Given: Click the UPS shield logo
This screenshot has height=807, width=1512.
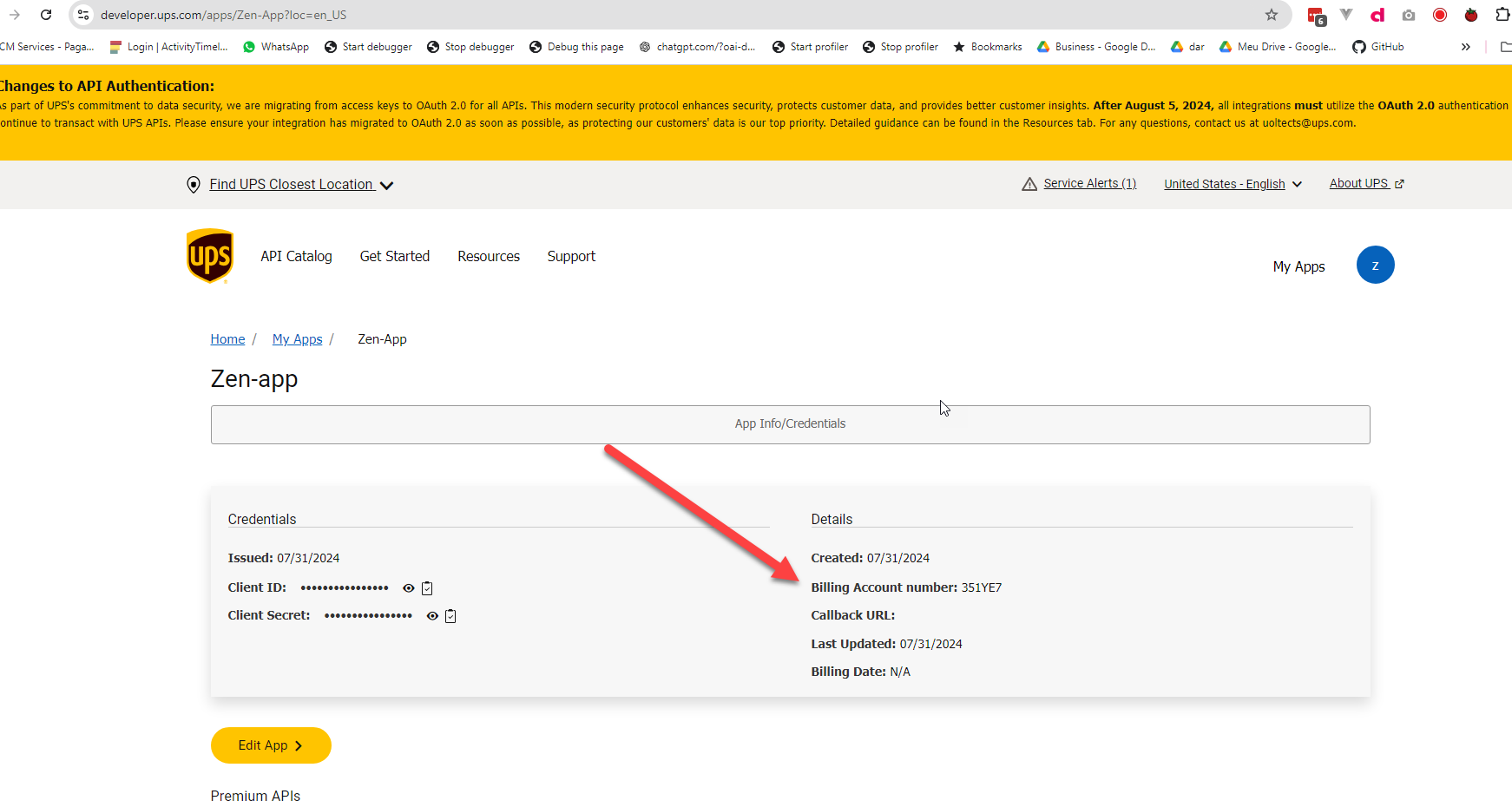Looking at the screenshot, I should pos(210,256).
